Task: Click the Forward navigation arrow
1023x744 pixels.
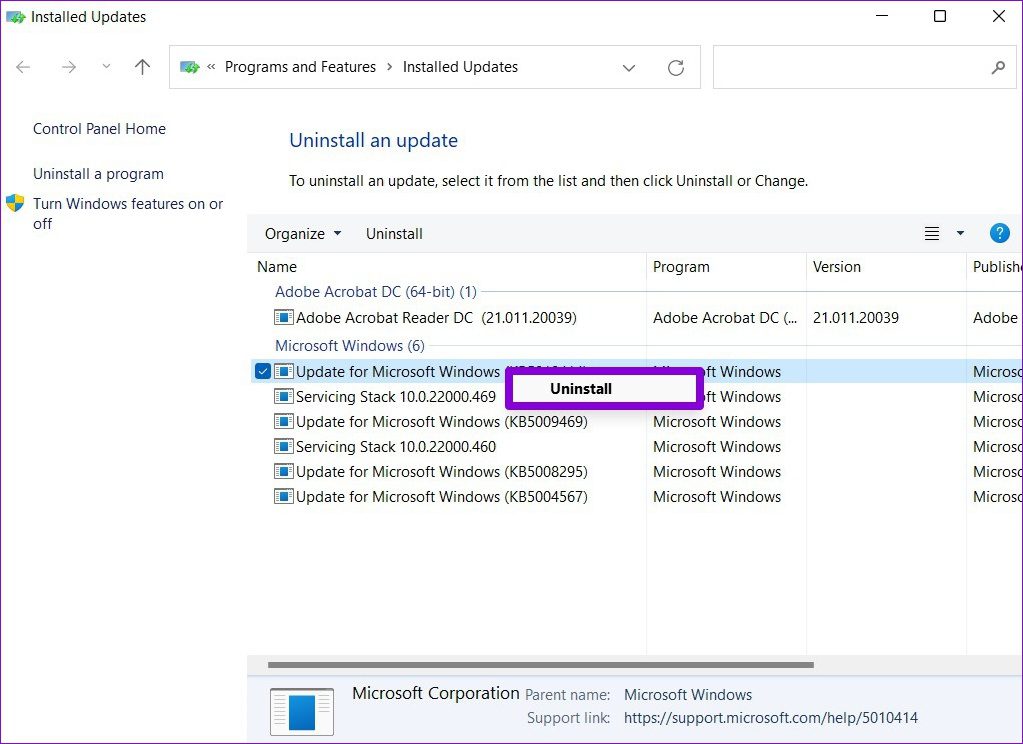Action: point(69,67)
